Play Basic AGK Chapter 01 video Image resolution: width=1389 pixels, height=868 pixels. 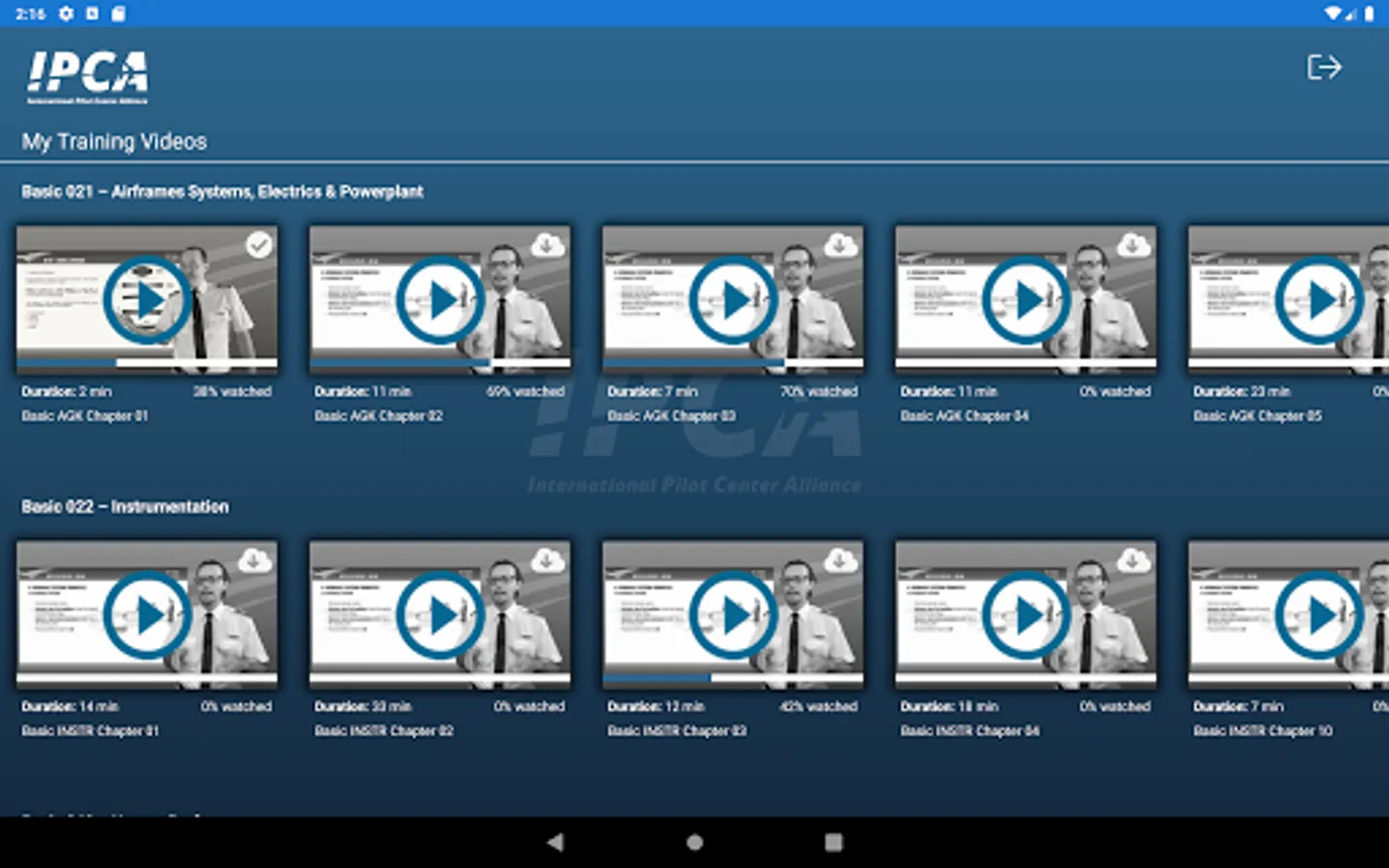pyautogui.click(x=147, y=300)
